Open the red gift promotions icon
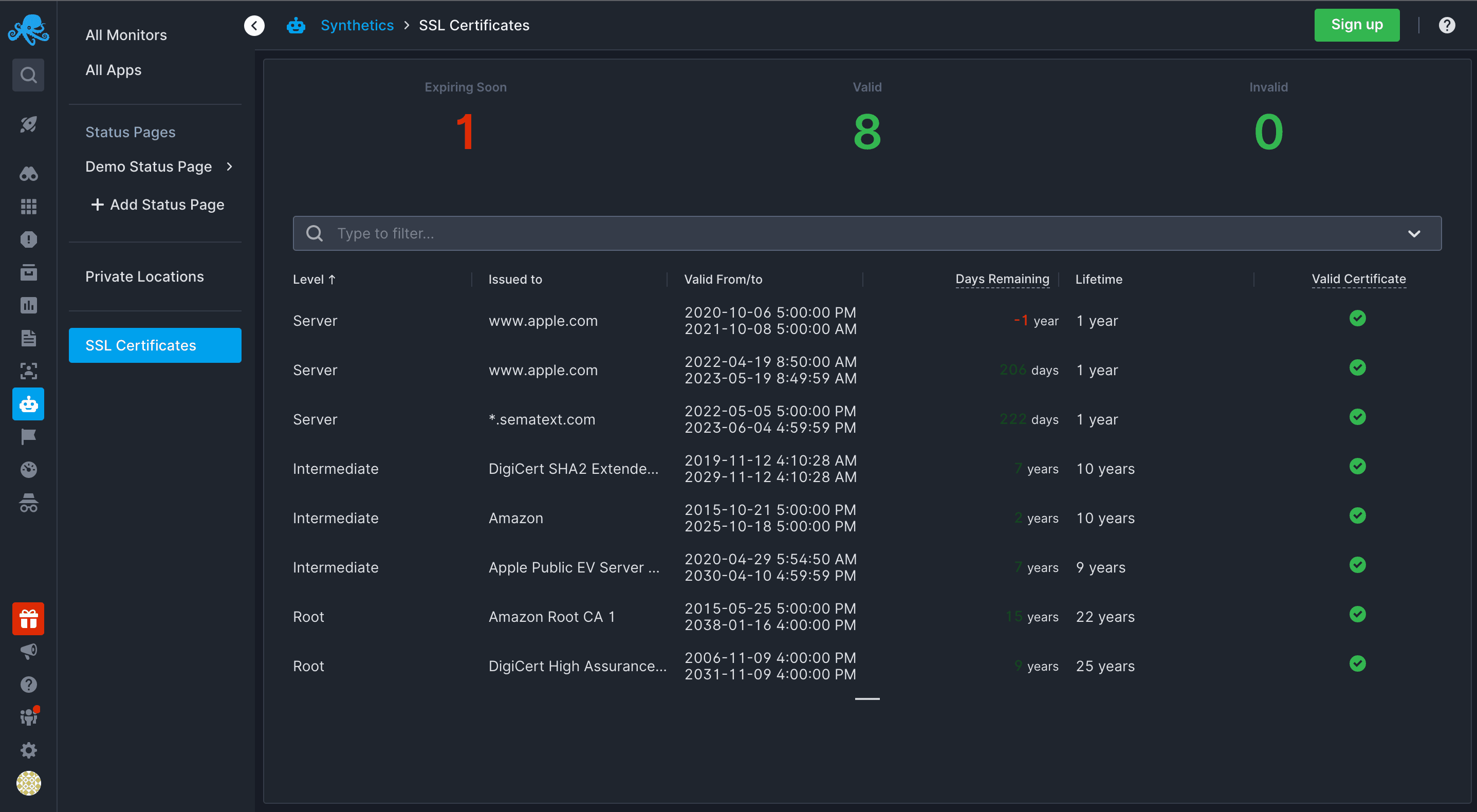Viewport: 1477px width, 812px height. pos(28,619)
